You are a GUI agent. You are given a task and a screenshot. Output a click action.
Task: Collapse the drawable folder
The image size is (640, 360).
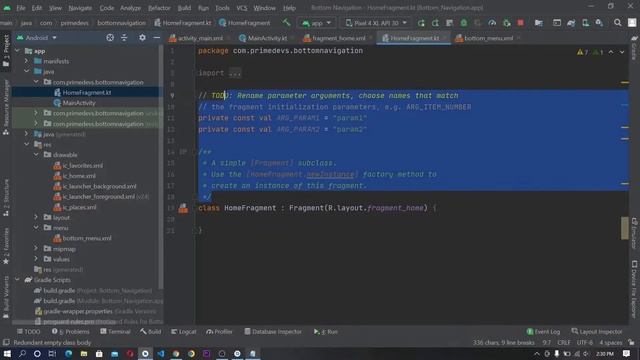[x=36, y=155]
